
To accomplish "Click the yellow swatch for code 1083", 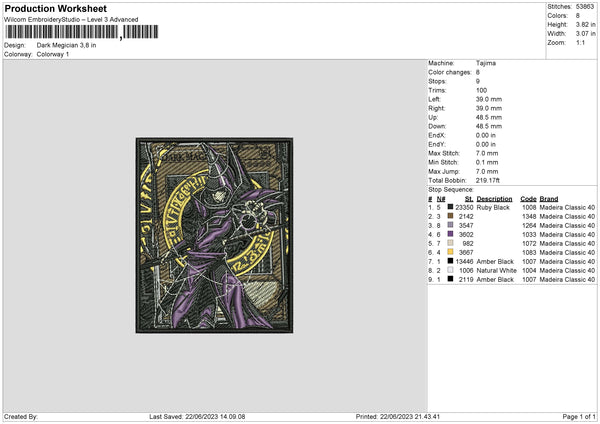I will click(450, 252).
